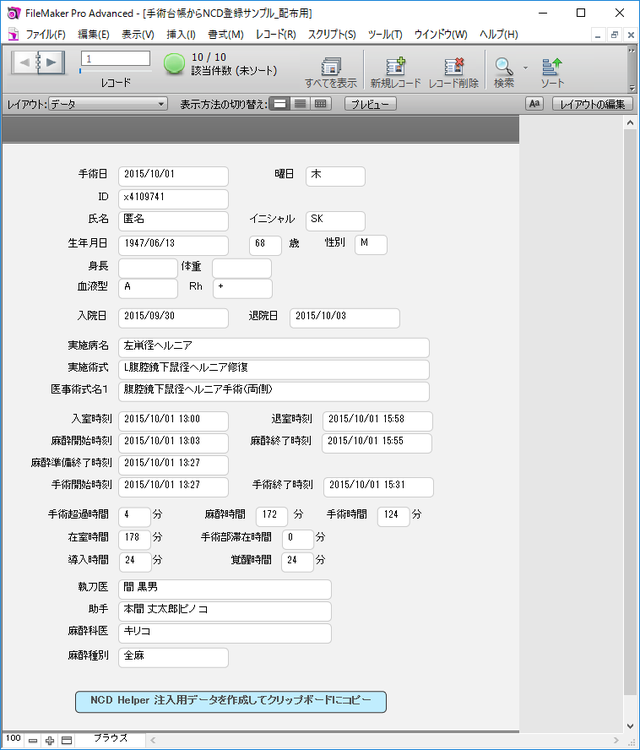Click the record slider under record number

coord(116,71)
